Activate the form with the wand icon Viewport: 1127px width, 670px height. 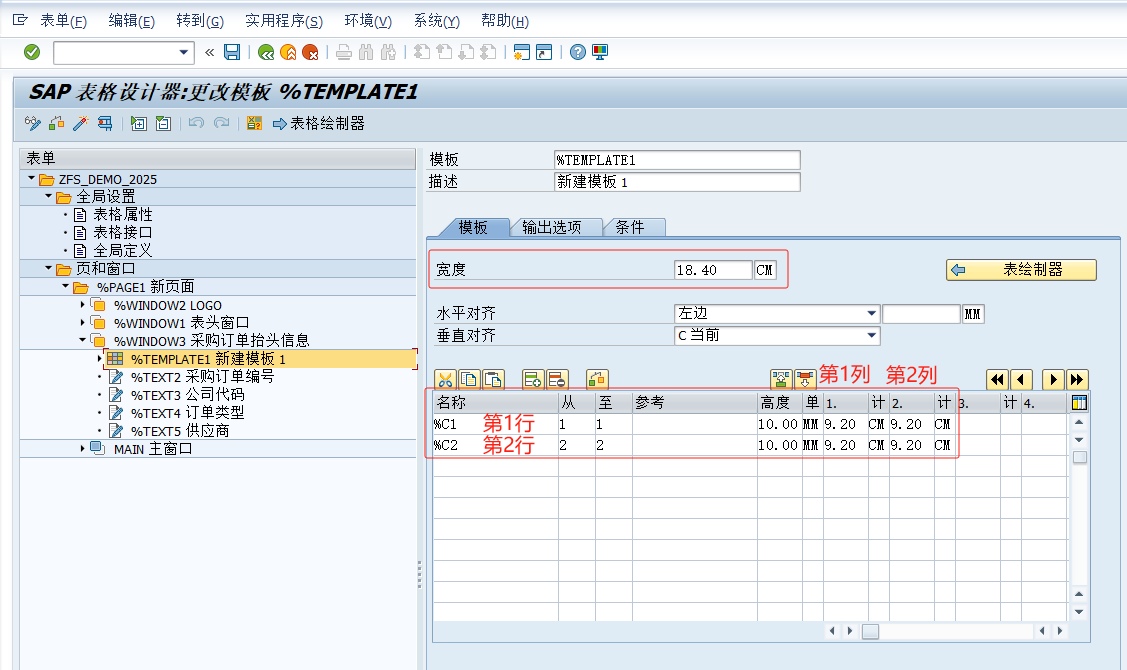(x=80, y=124)
